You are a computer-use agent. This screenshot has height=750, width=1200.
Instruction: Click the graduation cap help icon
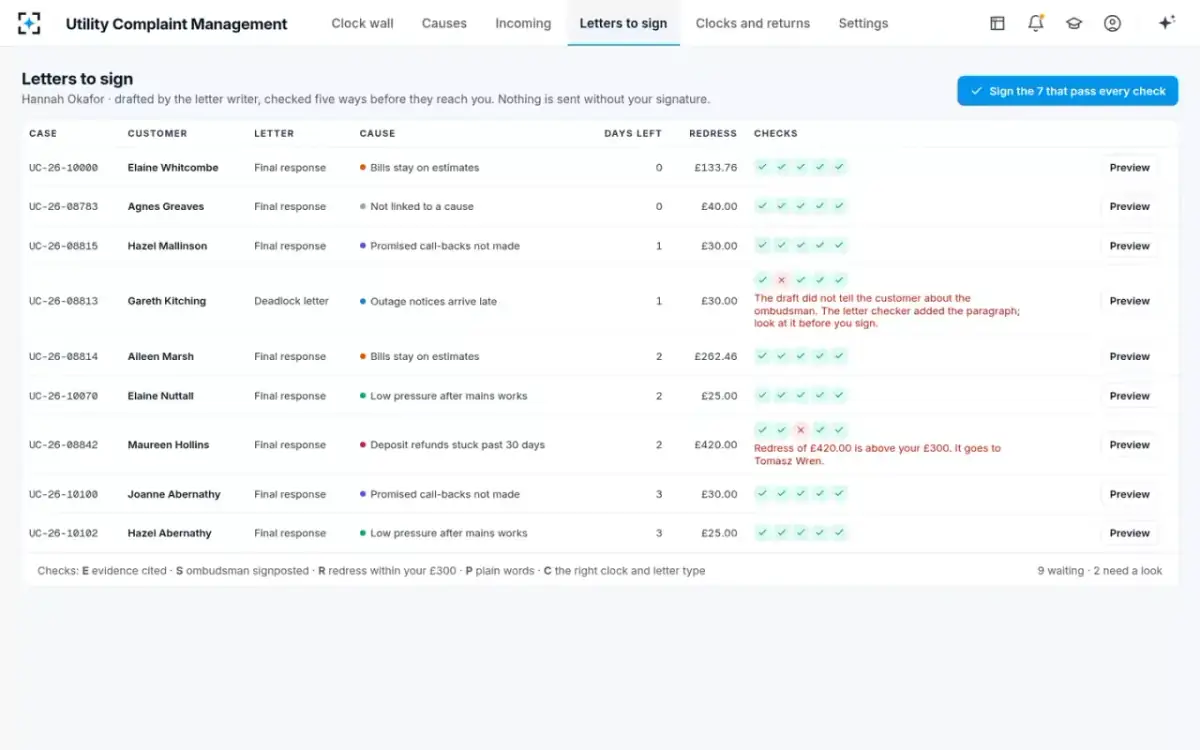pyautogui.click(x=1074, y=23)
